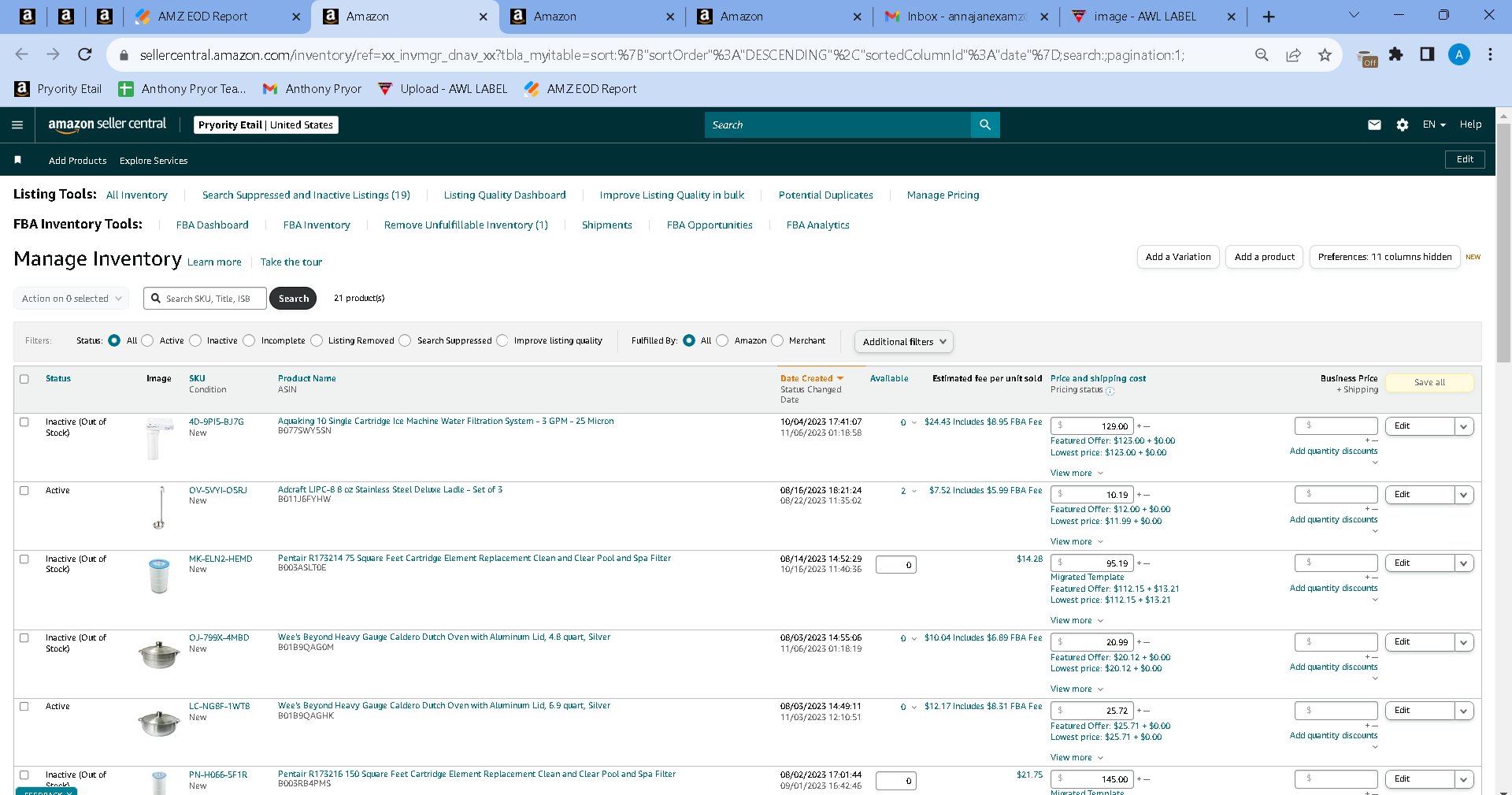Click the available quantity box for MK-ELN2-HEMD
This screenshot has width=1512, height=795.
896,565
